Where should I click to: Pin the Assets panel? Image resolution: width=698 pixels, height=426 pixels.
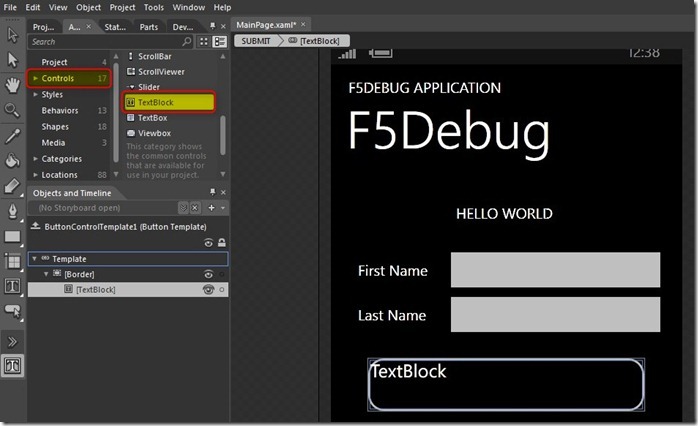[213, 26]
